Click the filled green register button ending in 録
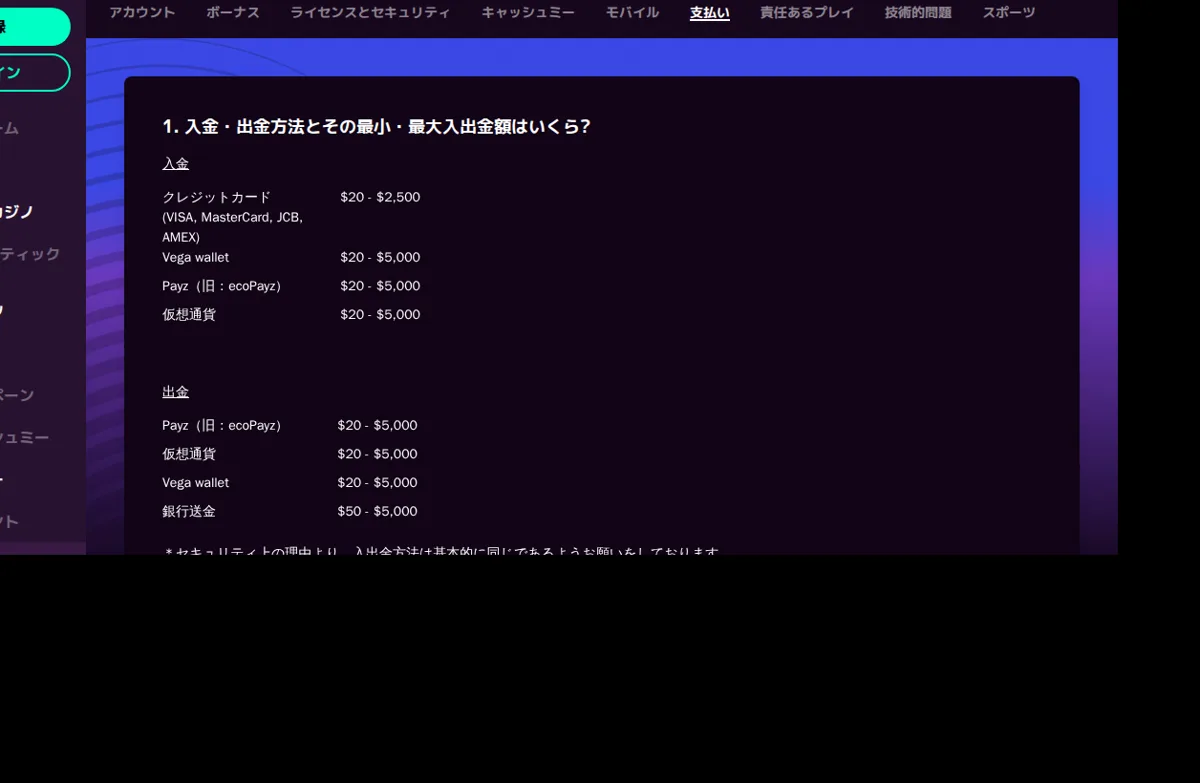This screenshot has height=783, width=1200. (34, 27)
